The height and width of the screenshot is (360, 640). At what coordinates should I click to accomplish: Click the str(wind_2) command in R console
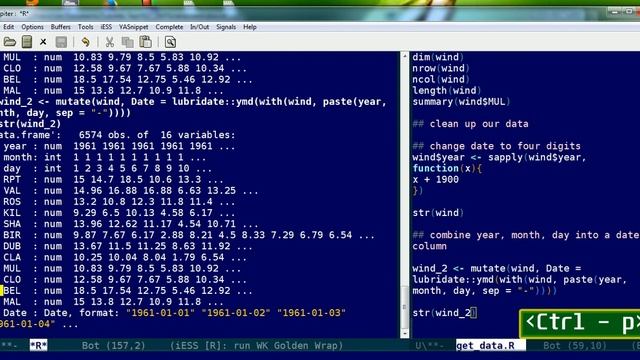coord(31,124)
